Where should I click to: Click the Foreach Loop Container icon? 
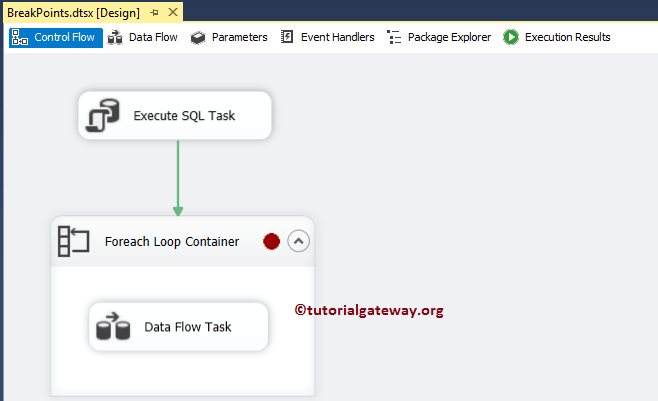(74, 241)
